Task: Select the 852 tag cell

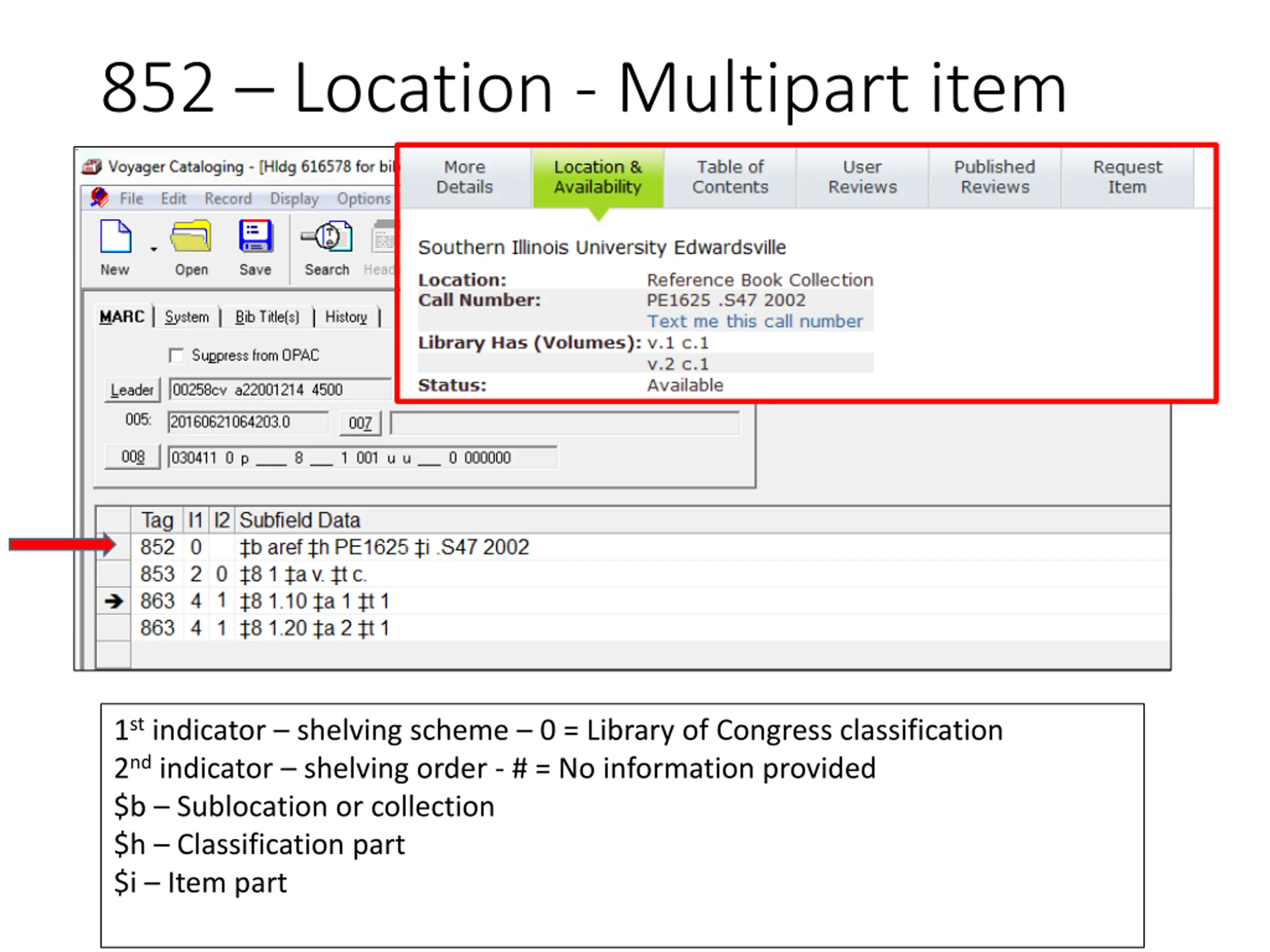Action: (x=157, y=547)
